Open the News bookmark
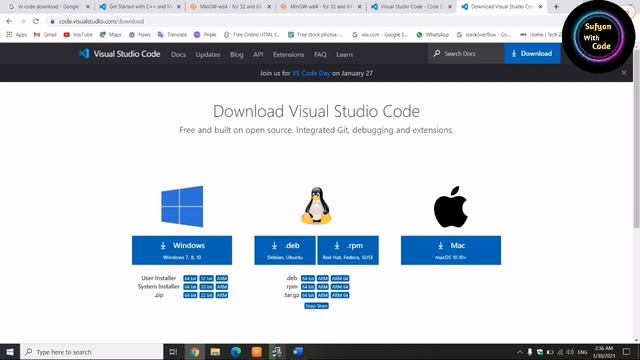The width and height of the screenshot is (640, 360). pos(140,35)
